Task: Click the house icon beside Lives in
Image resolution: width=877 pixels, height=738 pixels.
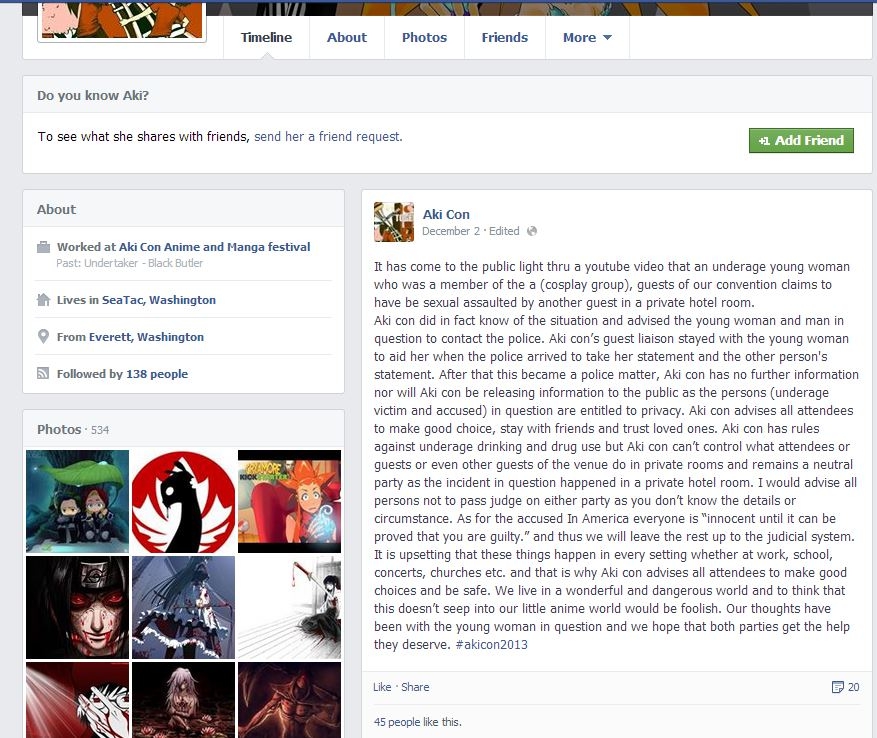Action: pos(43,300)
